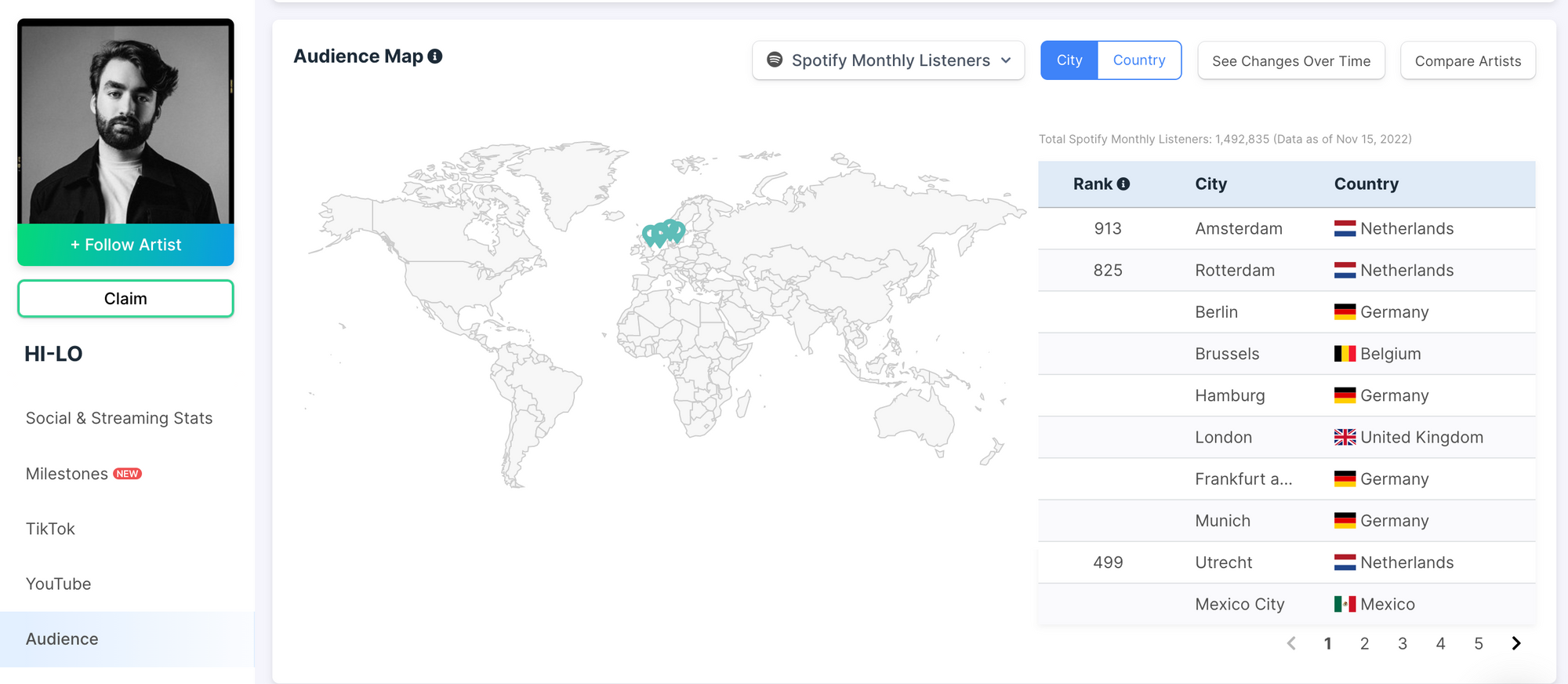Open the Spotify Monthly Listeners dropdown
This screenshot has height=684, width=1568.
(x=888, y=60)
